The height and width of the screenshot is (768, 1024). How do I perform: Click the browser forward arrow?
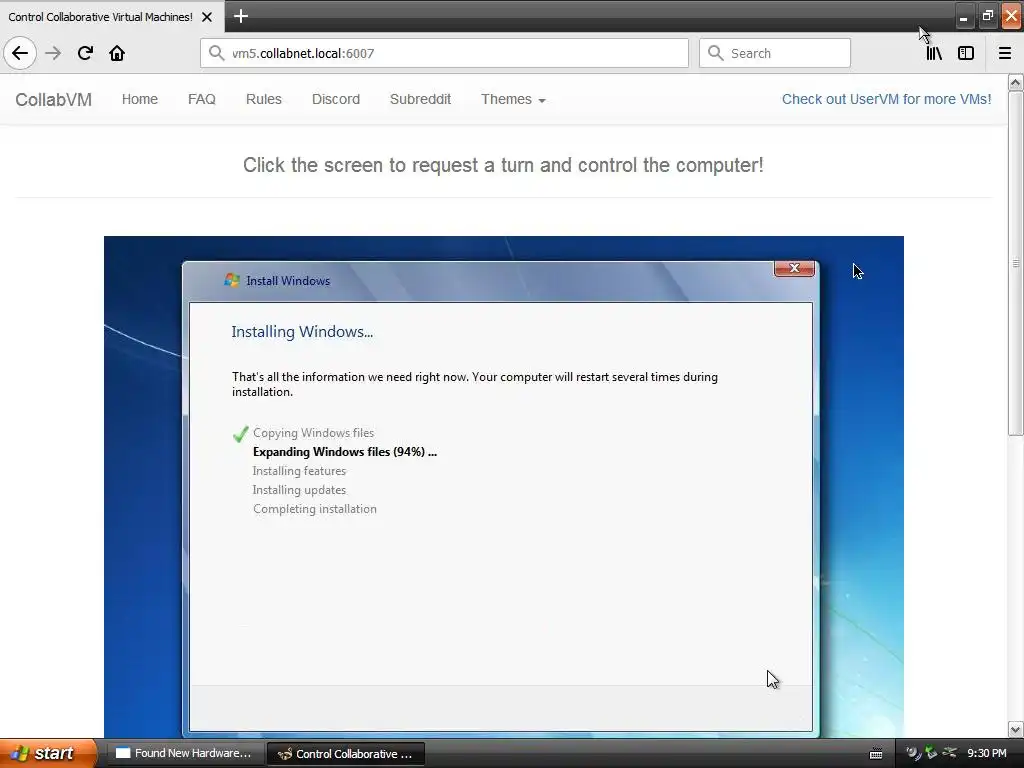[53, 53]
